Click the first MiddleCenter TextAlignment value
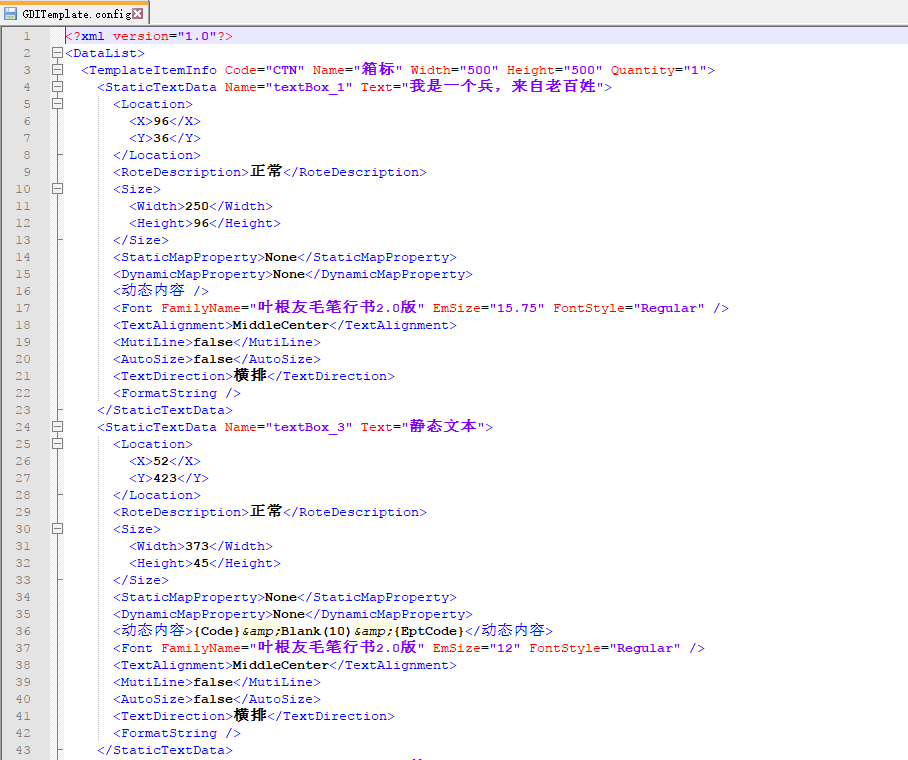 [x=280, y=325]
